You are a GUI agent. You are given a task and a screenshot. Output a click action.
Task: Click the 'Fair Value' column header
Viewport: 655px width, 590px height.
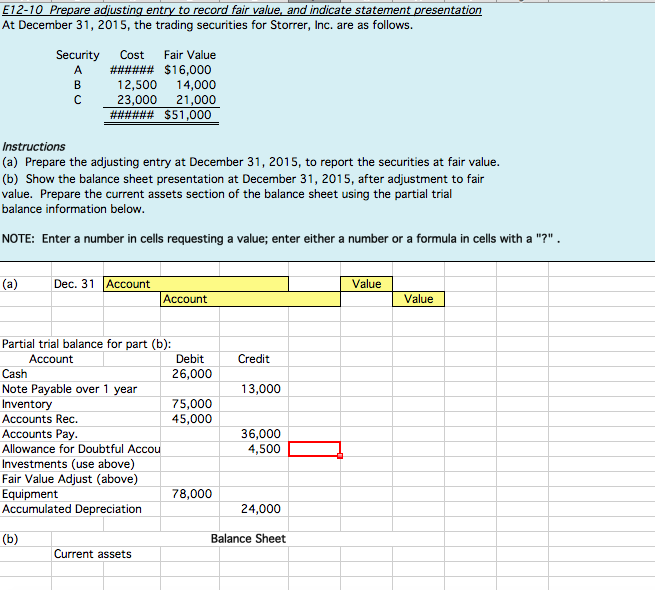coord(190,55)
